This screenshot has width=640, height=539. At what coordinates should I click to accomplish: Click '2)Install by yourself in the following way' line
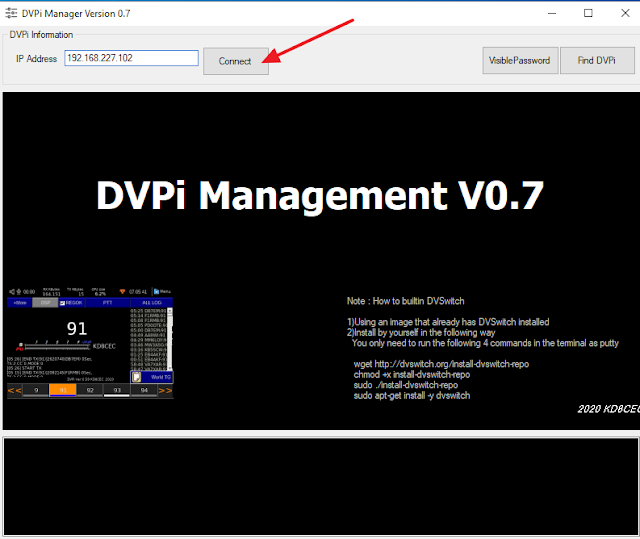(x=421, y=333)
